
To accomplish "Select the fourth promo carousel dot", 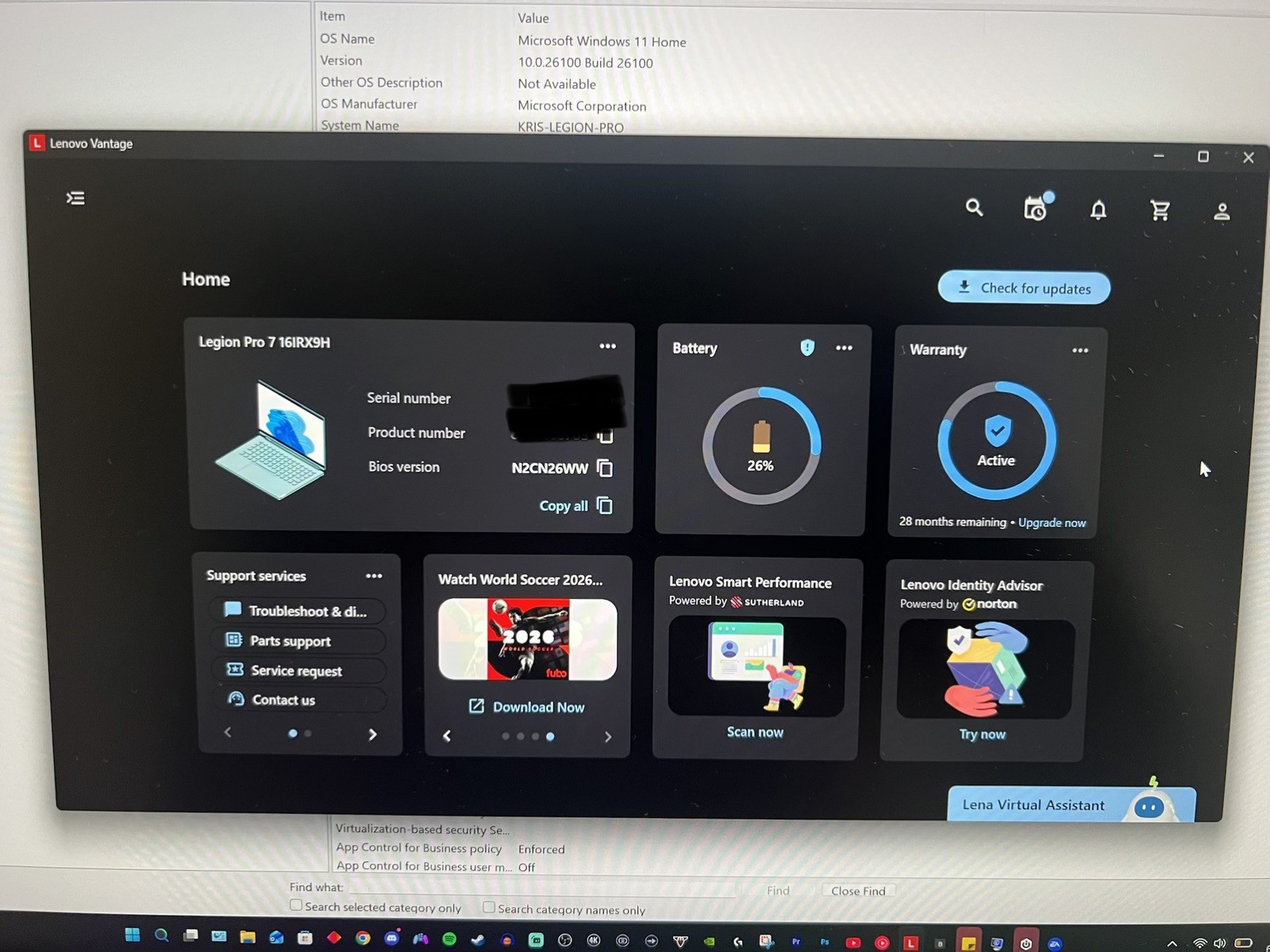I will tap(550, 737).
